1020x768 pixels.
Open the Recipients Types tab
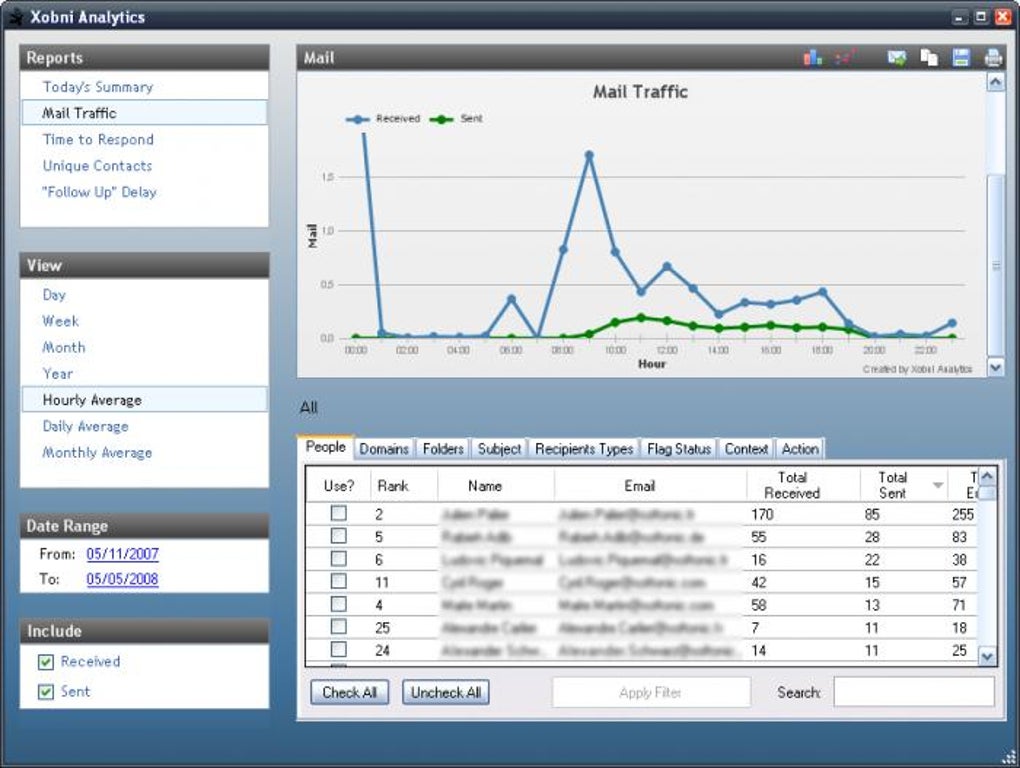pyautogui.click(x=584, y=449)
